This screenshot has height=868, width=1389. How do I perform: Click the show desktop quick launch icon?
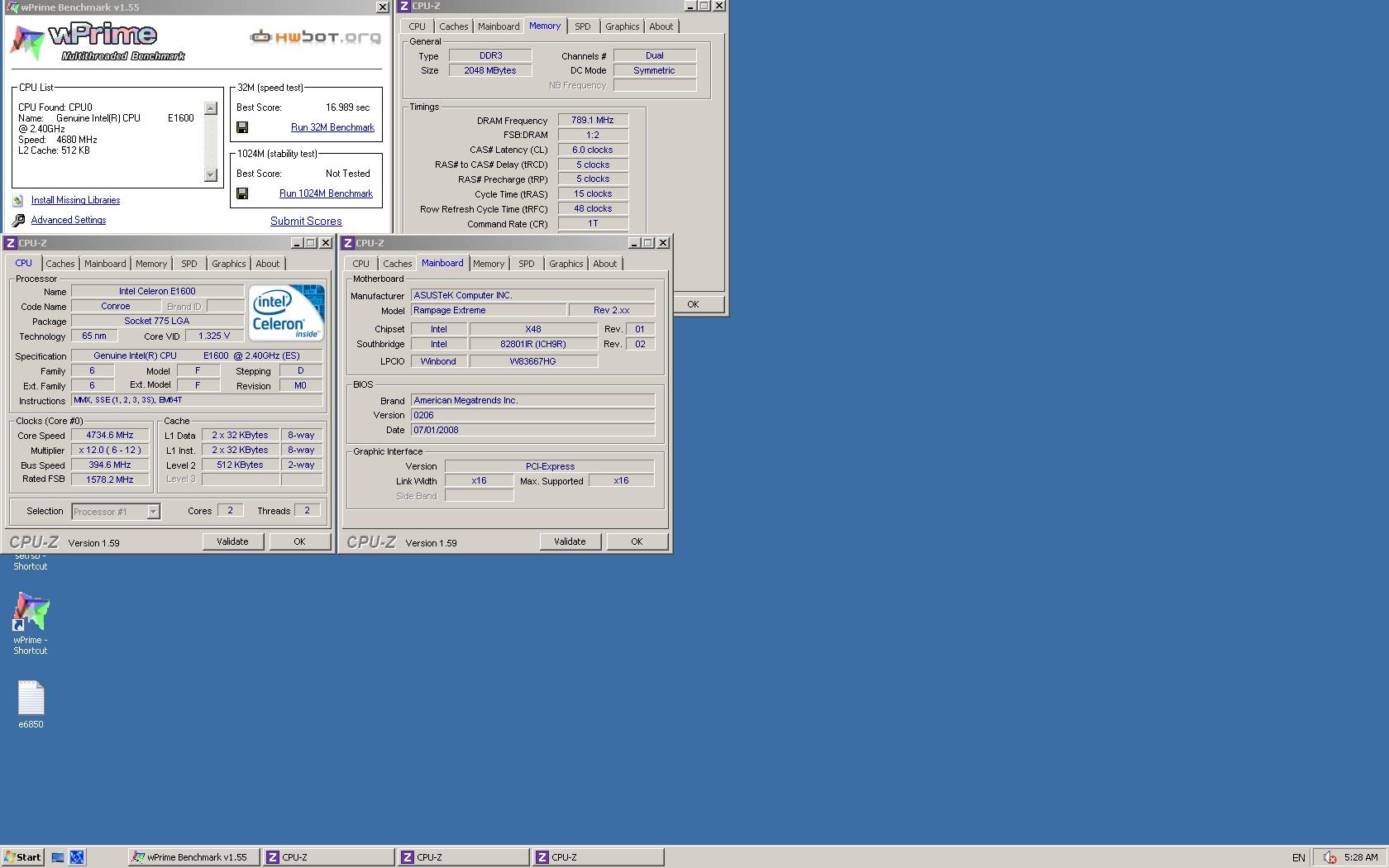pos(58,857)
